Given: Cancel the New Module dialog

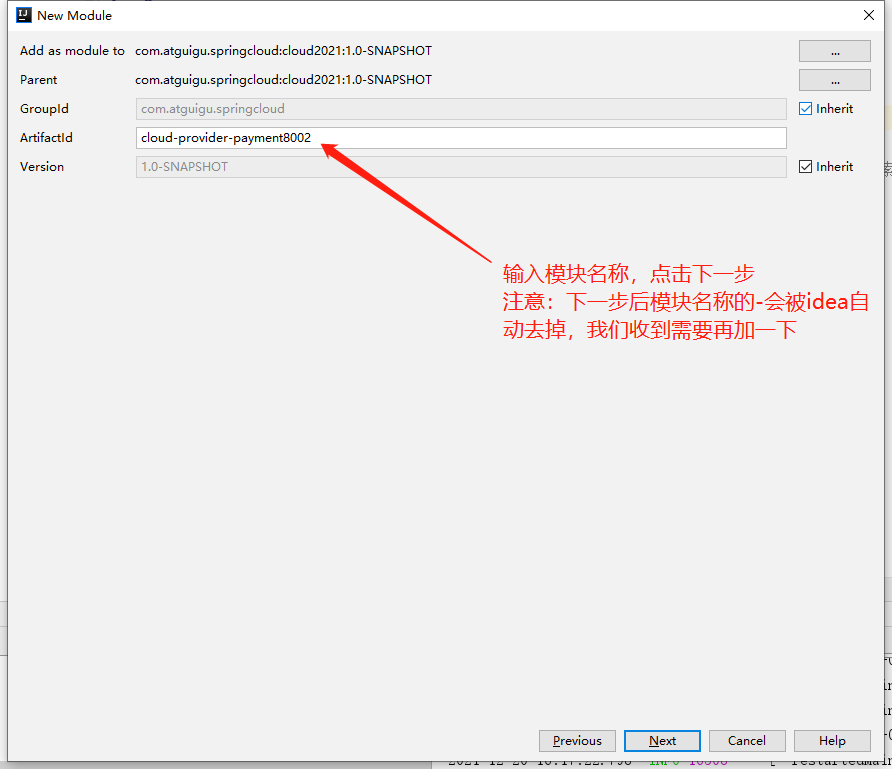Looking at the screenshot, I should point(747,741).
